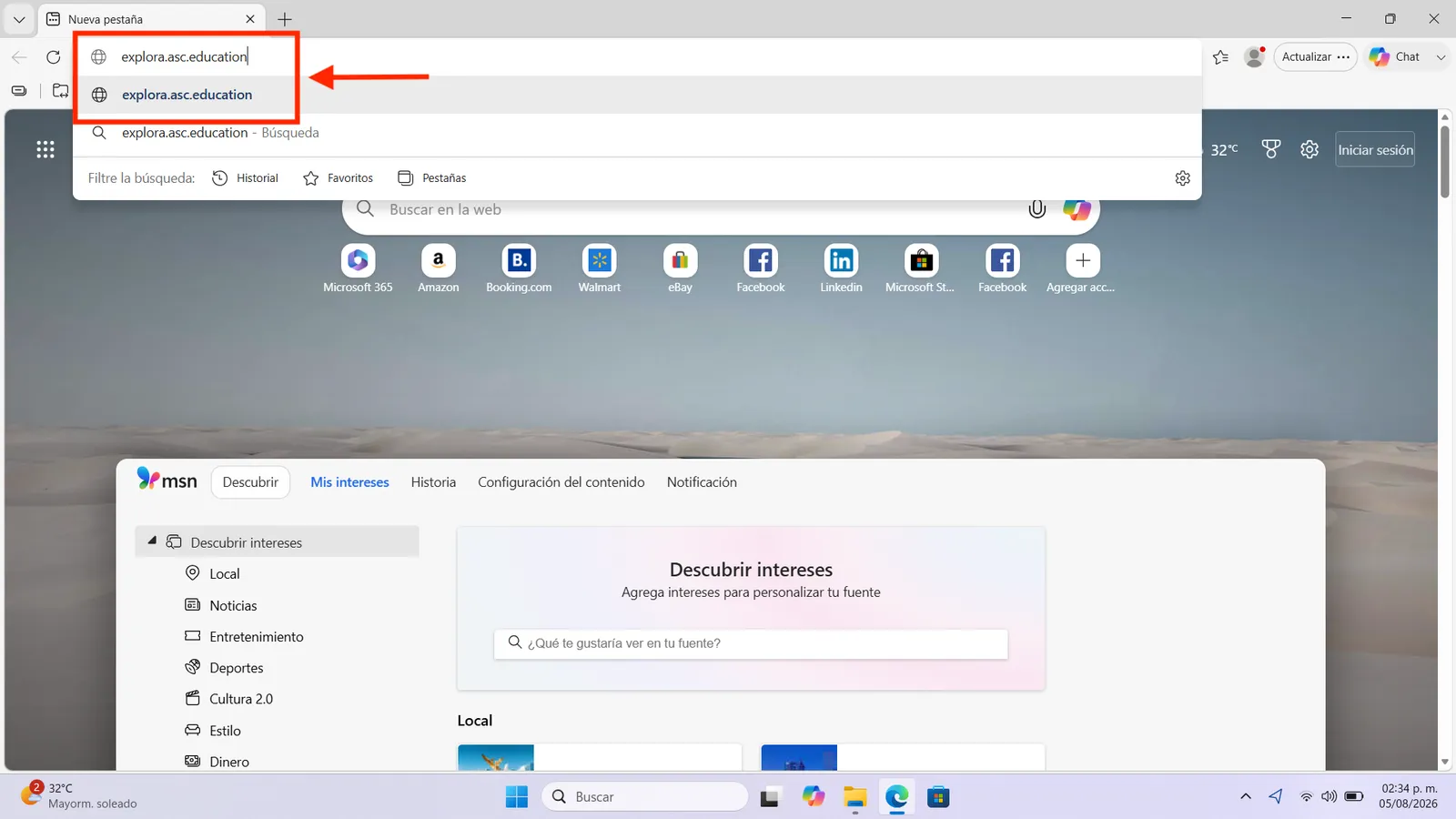Select Entretenimiento interest category
This screenshot has height=819, width=1456.
[x=244, y=636]
